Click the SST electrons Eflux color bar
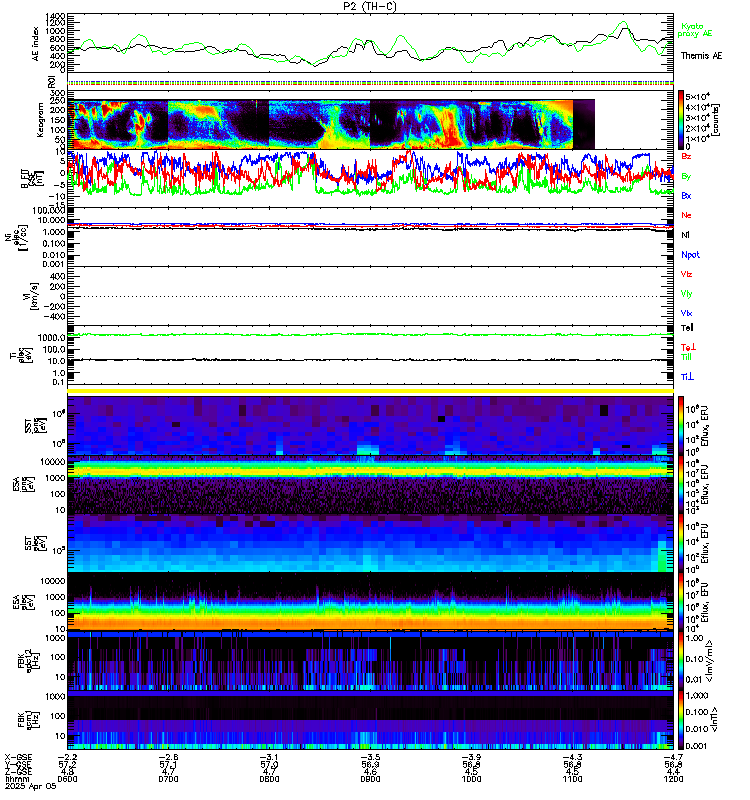750x800 pixels. (681, 543)
